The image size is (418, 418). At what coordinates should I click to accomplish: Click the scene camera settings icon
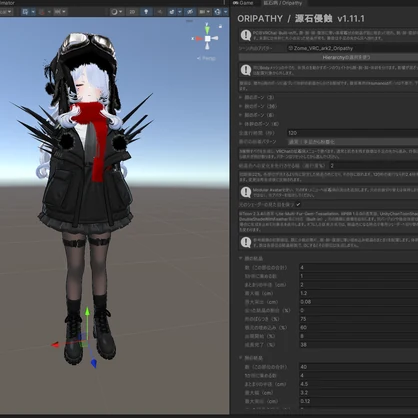[x=202, y=12]
